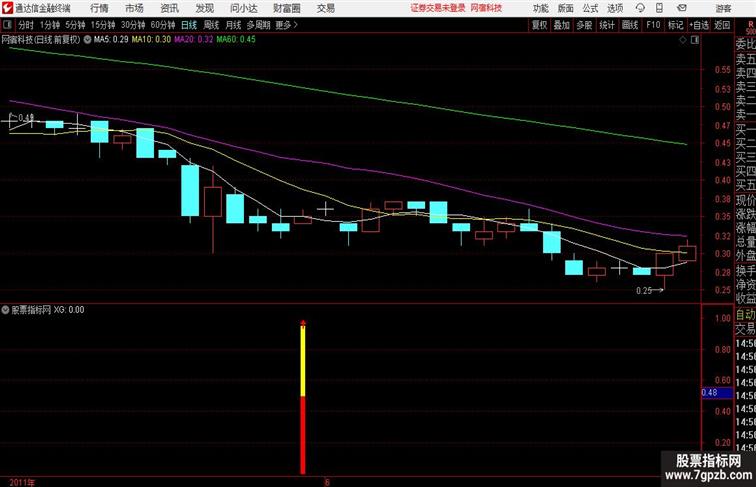Viewport: 756px width, 487px height.
Task: Click the 统计 statistics button
Action: 607,25
